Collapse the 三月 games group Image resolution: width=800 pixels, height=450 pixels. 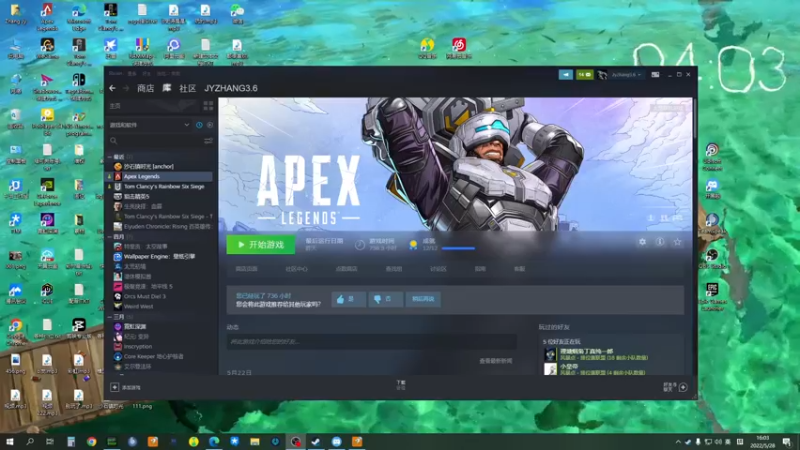pyautogui.click(x=110, y=317)
